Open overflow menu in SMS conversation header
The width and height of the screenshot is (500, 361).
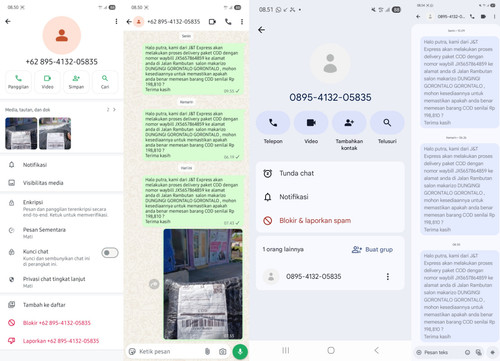click(494, 16)
